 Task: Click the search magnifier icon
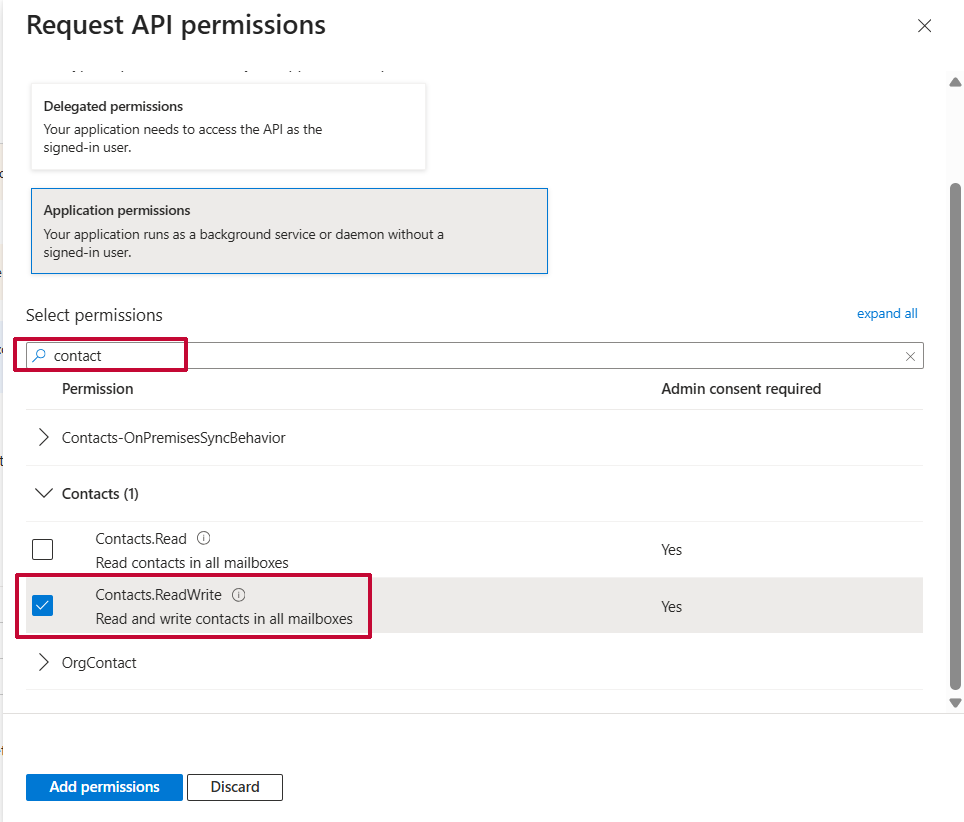[39, 355]
